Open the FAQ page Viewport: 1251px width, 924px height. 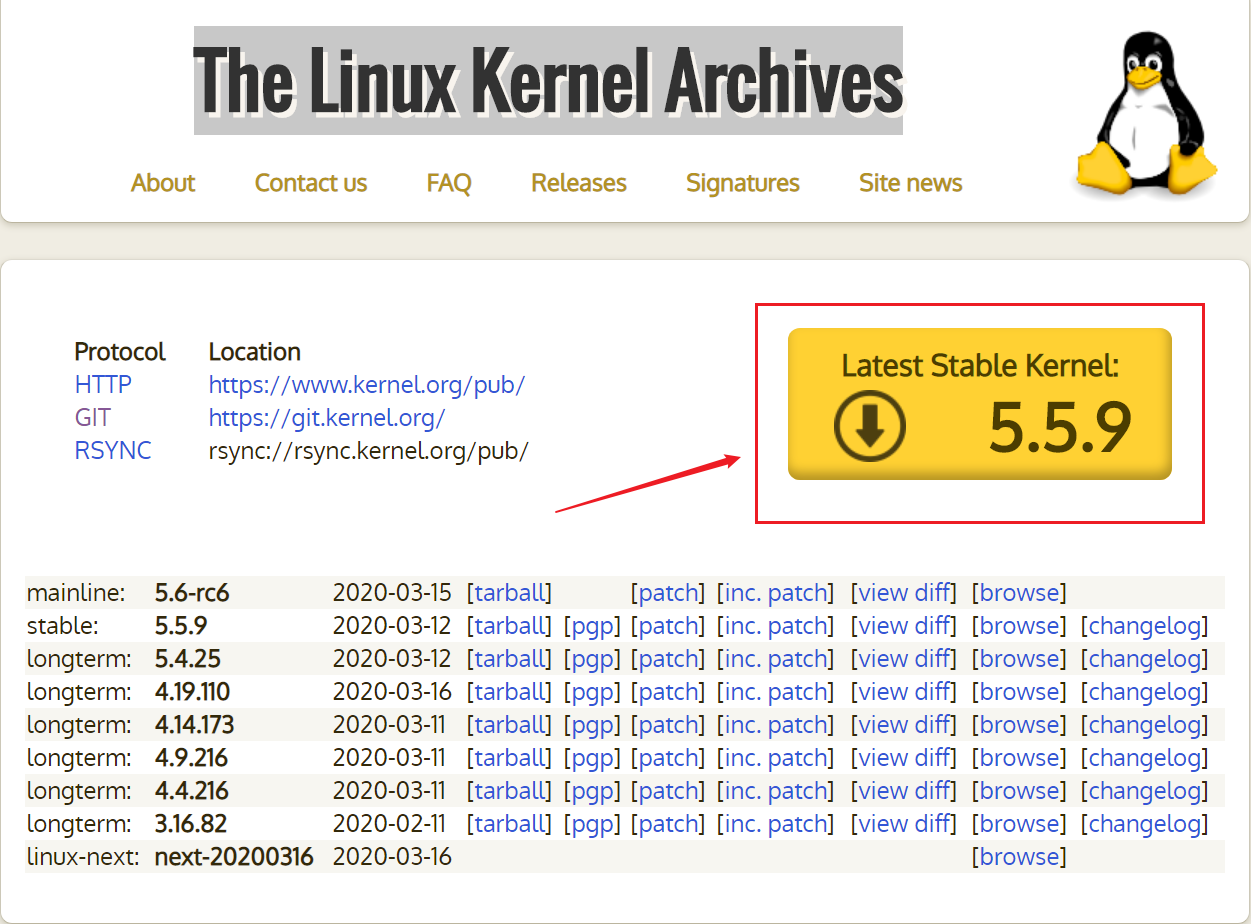(x=449, y=183)
